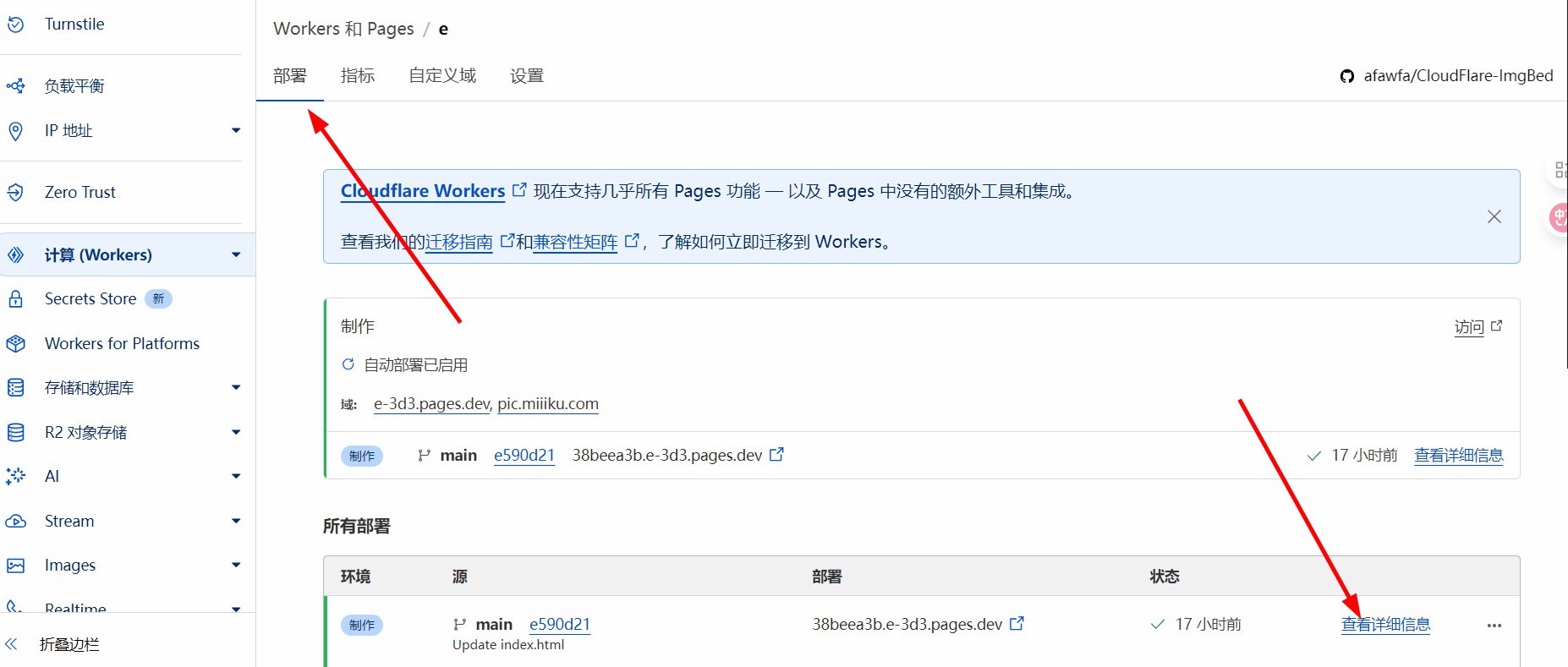Open Turnstile from the sidebar

74,24
